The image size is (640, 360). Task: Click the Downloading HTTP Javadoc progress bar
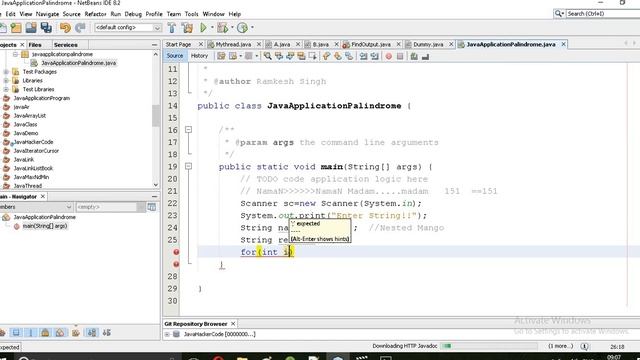coord(490,346)
